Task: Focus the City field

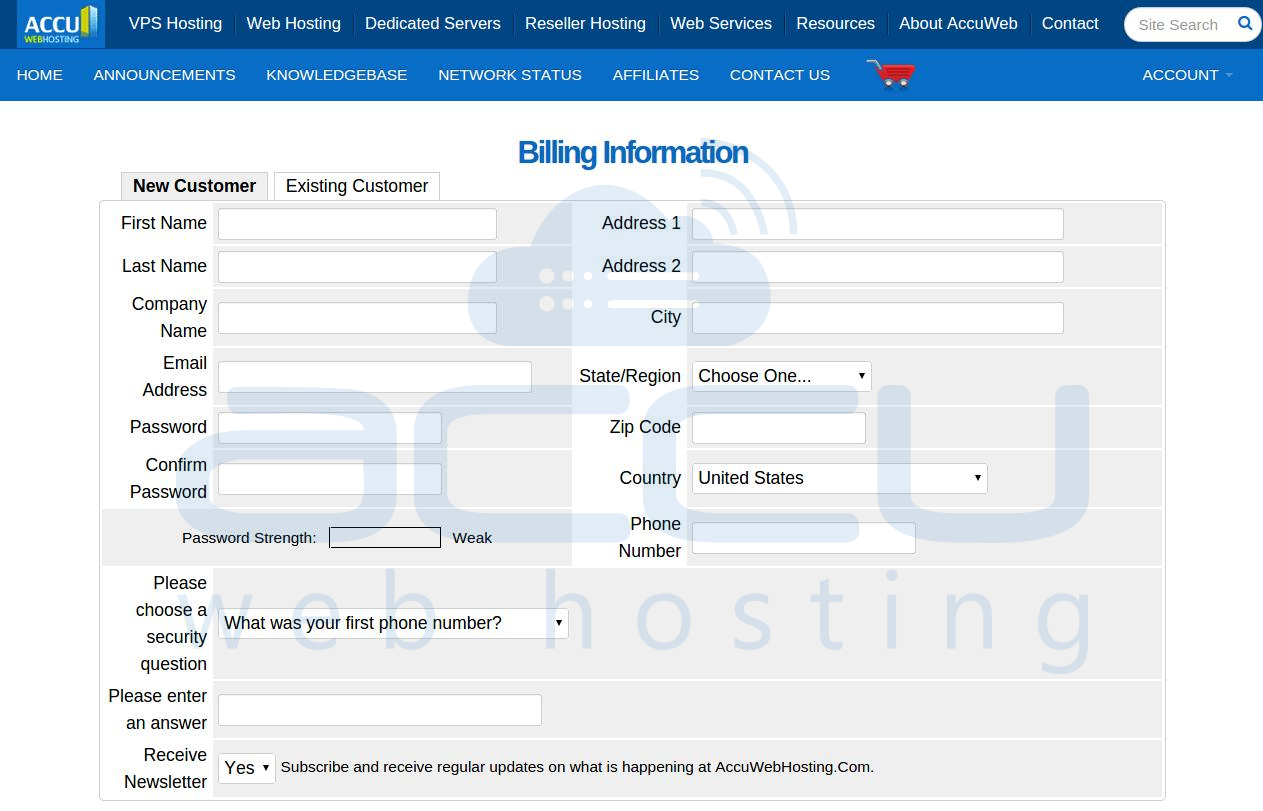Action: [878, 318]
